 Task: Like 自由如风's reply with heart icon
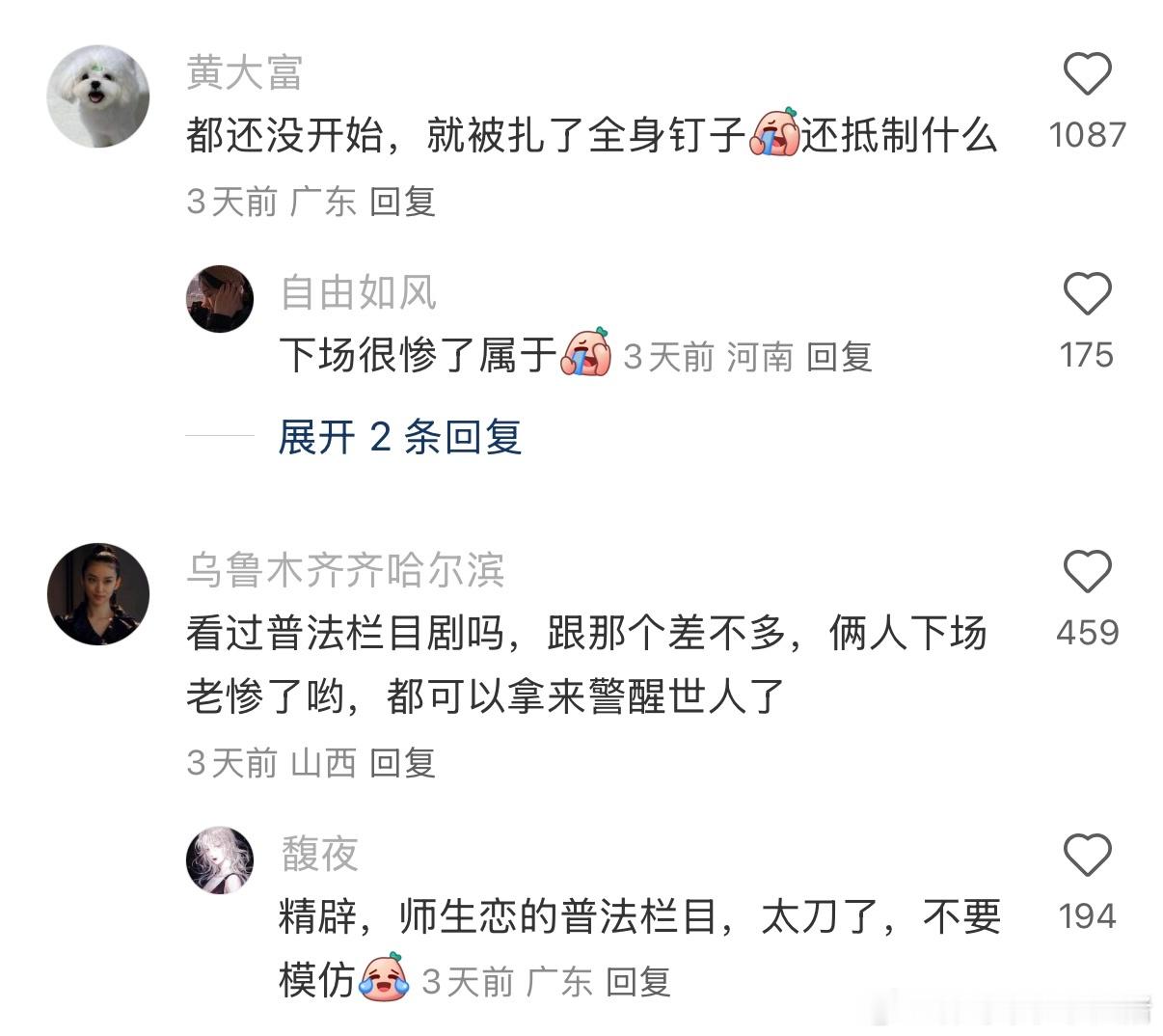tap(1087, 294)
